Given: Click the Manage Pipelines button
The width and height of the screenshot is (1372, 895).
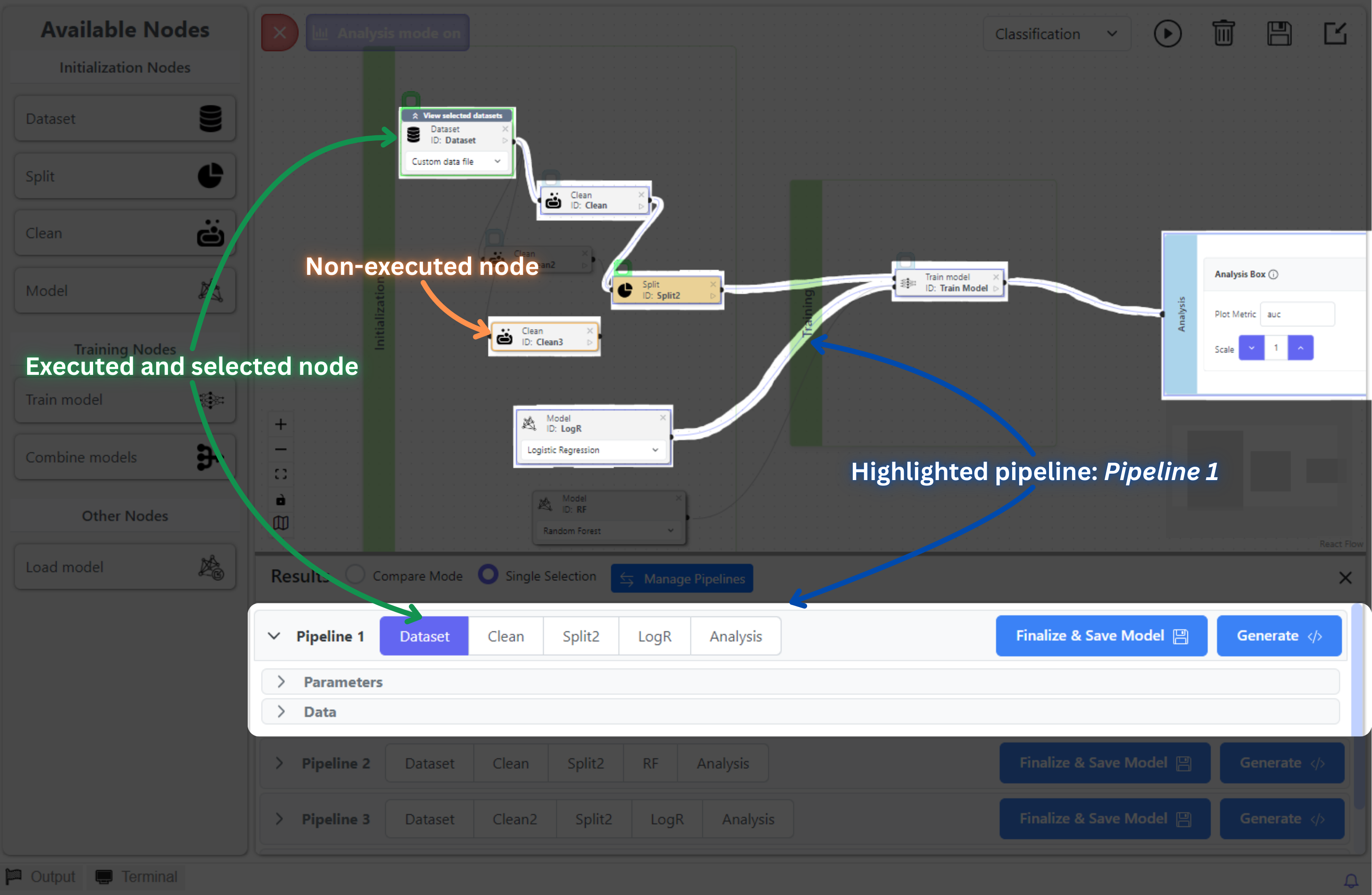Looking at the screenshot, I should pos(682,578).
